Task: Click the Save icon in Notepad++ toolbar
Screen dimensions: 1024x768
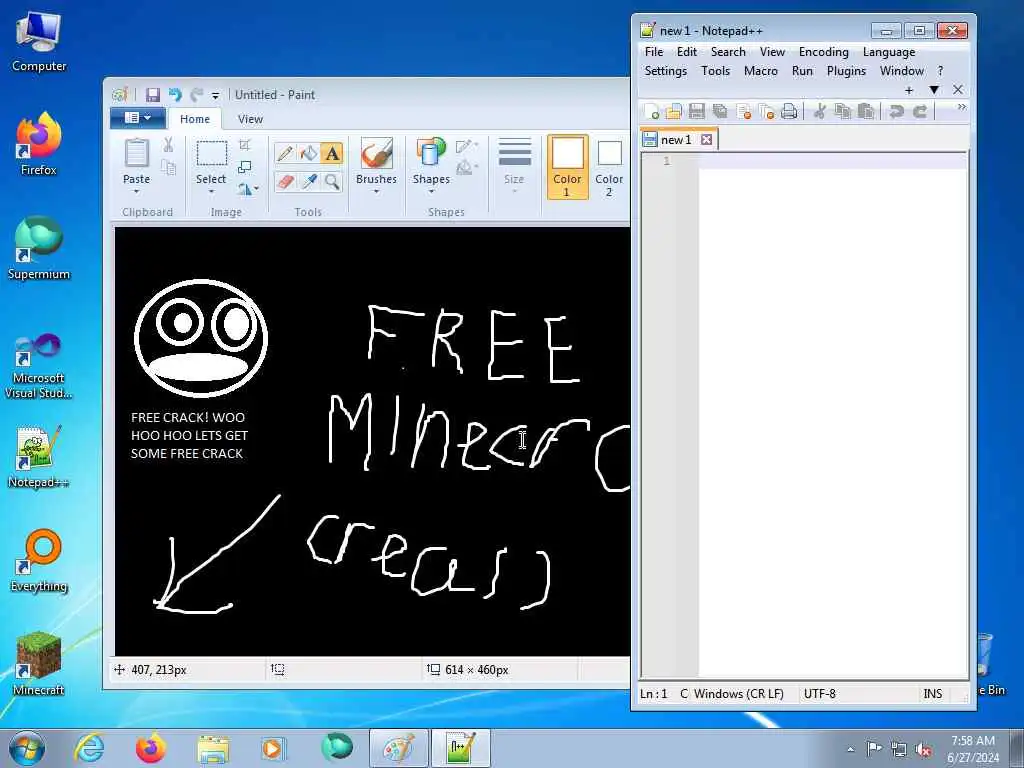Action: click(697, 112)
